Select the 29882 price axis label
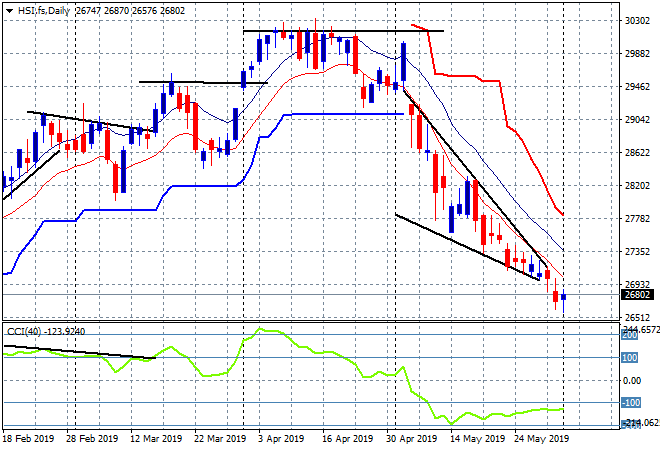Screen dimensions: 660x450 (x=637, y=54)
